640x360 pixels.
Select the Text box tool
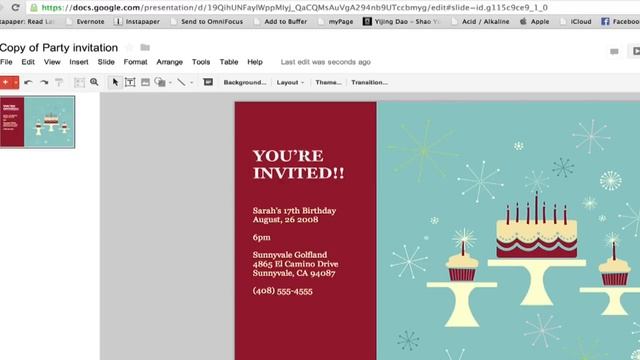(x=130, y=82)
